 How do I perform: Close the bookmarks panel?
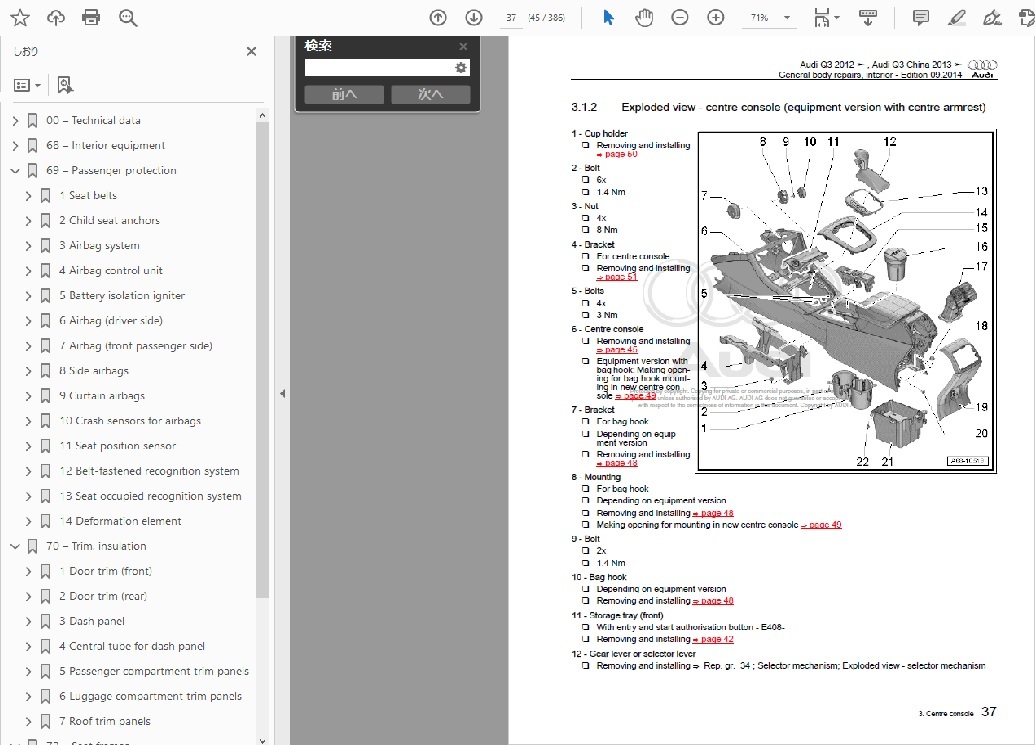pos(251,51)
